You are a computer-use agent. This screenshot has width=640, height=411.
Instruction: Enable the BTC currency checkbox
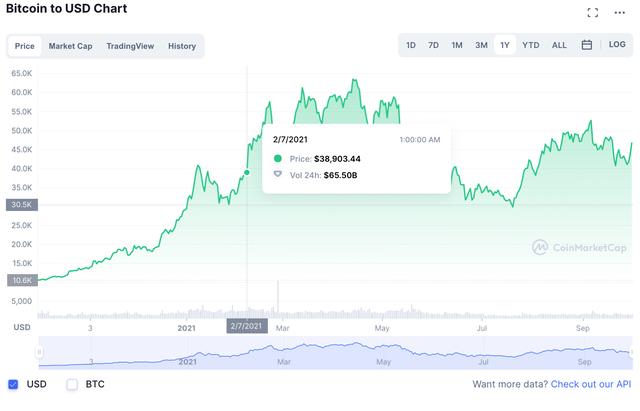[x=72, y=384]
